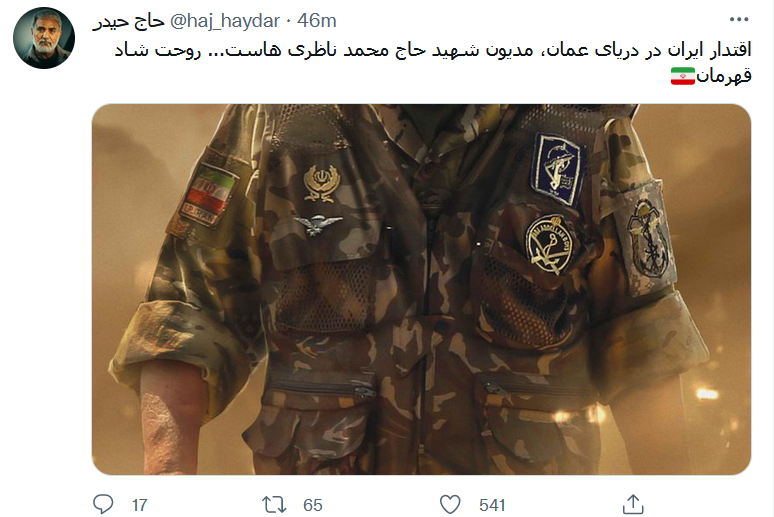Click the like count 541
This screenshot has width=774, height=517.
[x=492, y=505]
